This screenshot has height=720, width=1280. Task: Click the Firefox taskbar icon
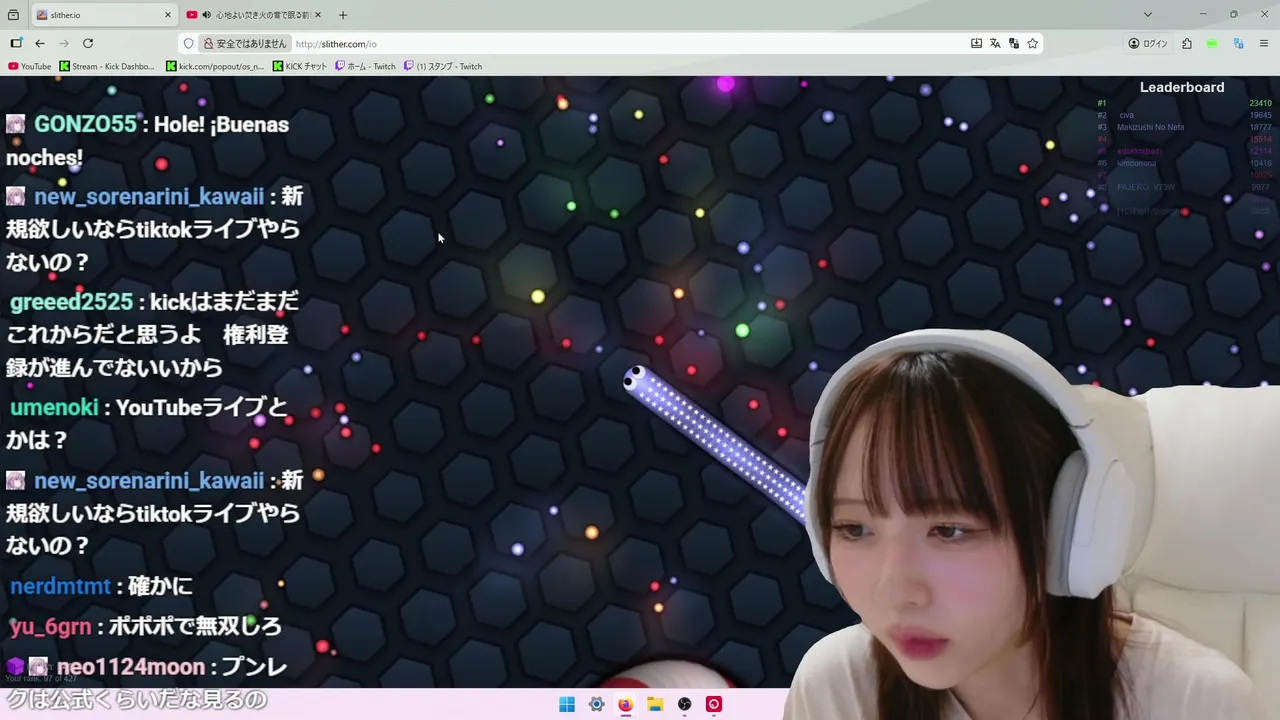(625, 704)
